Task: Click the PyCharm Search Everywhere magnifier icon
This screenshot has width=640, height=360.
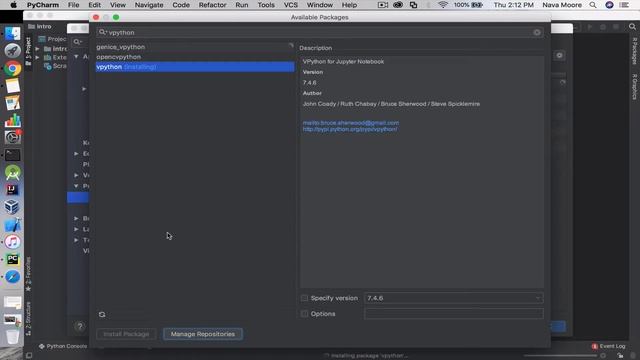Action: click(632, 27)
